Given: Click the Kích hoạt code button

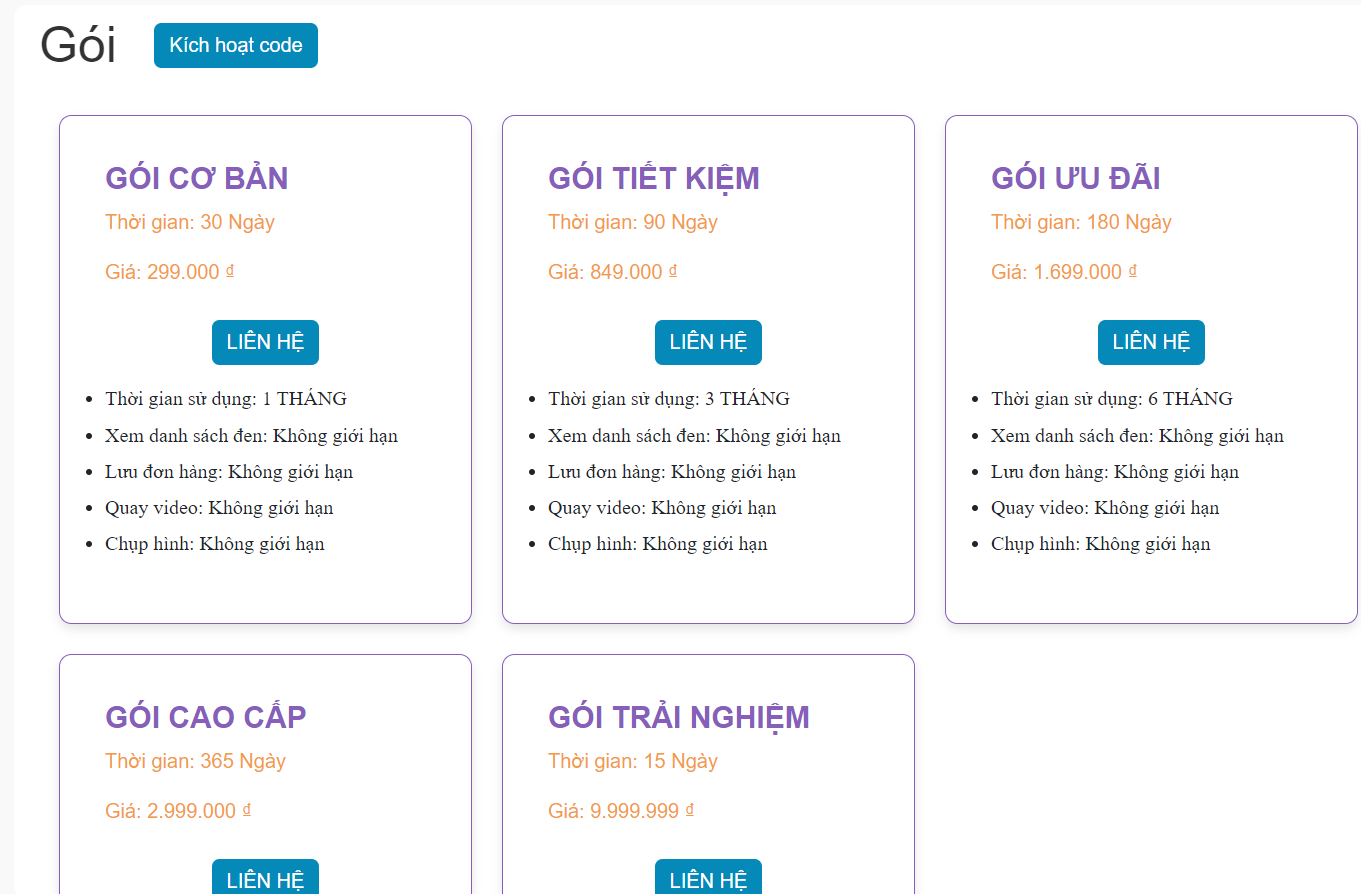Looking at the screenshot, I should tap(236, 46).
